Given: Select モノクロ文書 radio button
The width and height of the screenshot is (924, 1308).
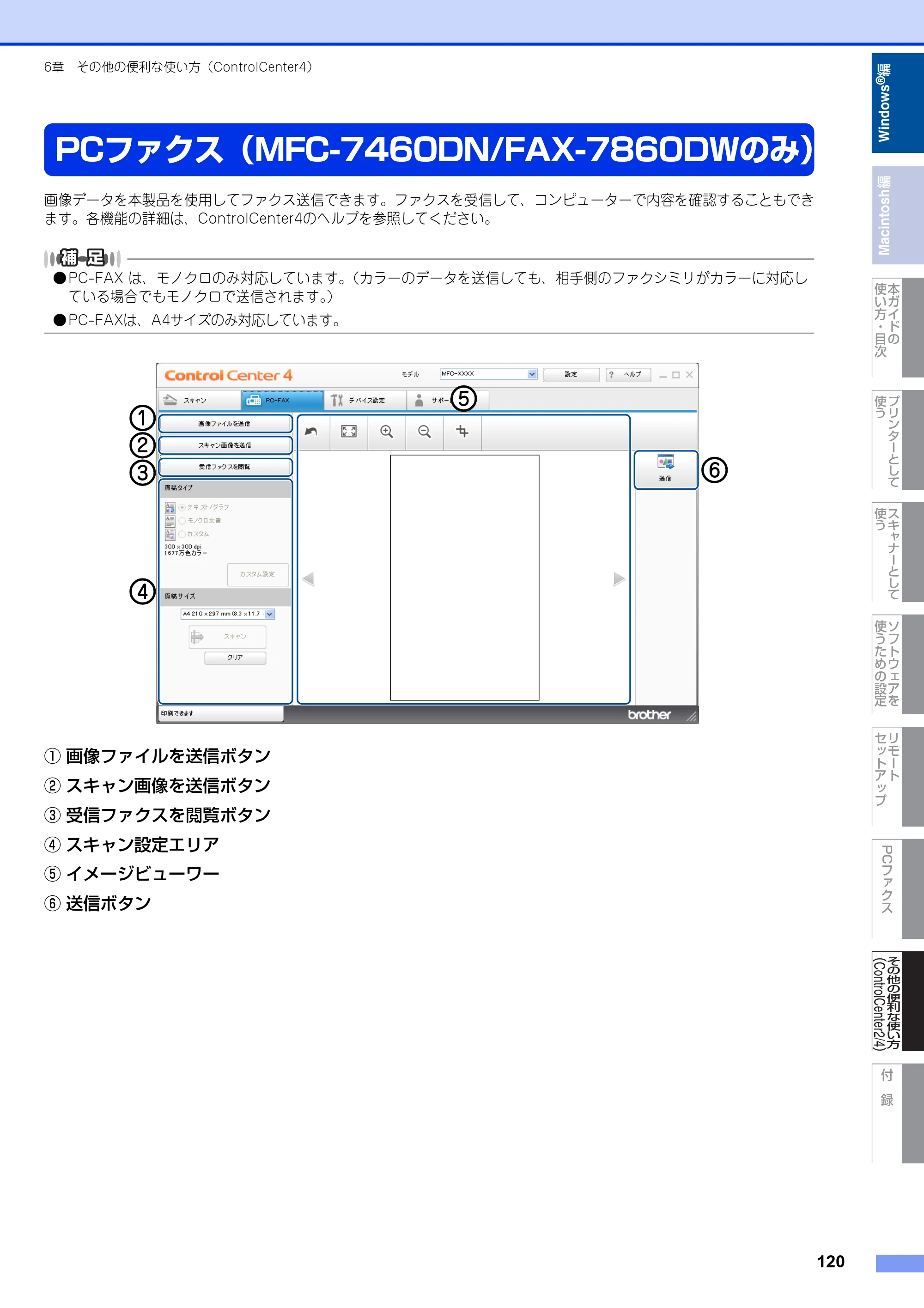Looking at the screenshot, I should (182, 521).
